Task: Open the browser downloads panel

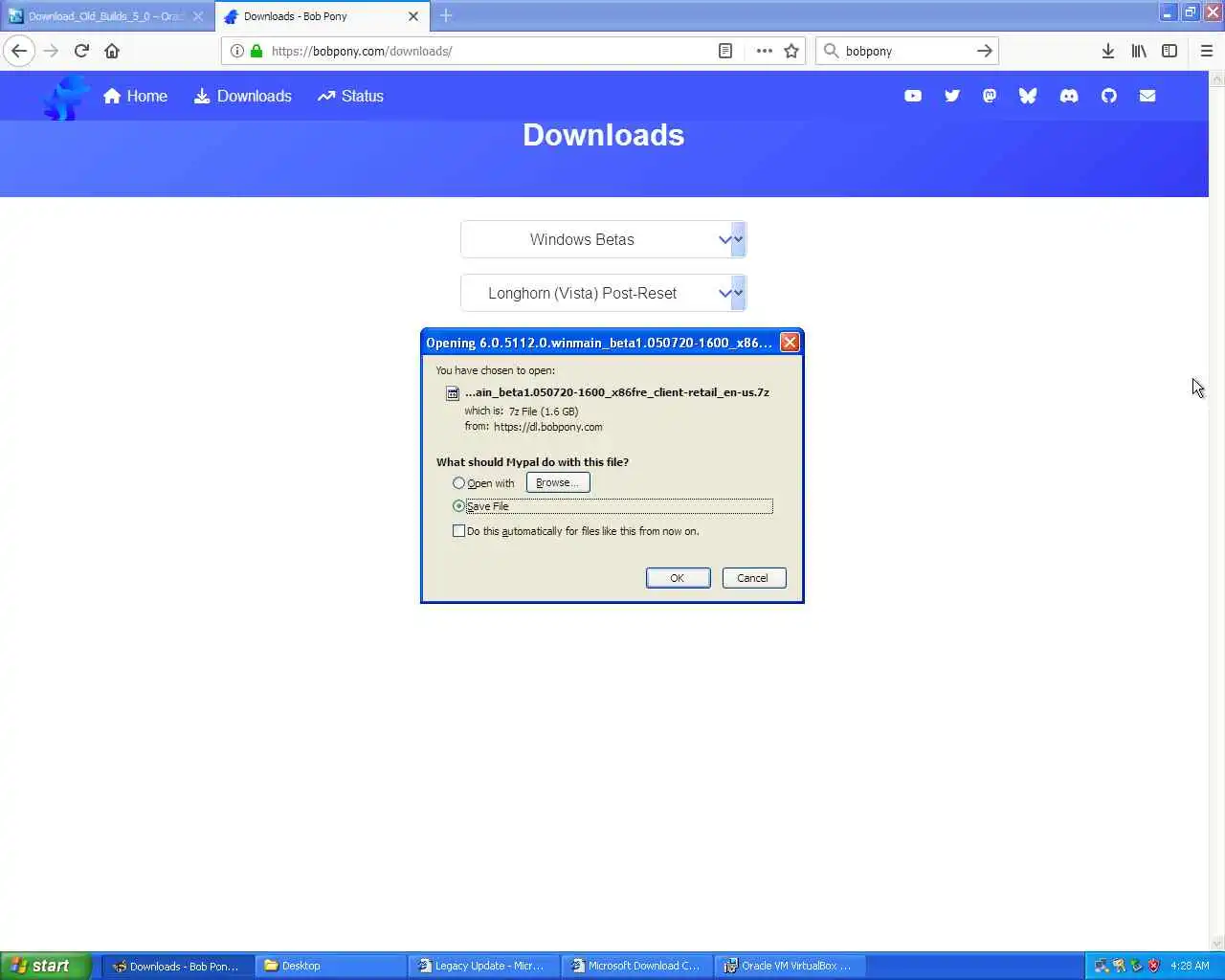Action: click(x=1107, y=51)
